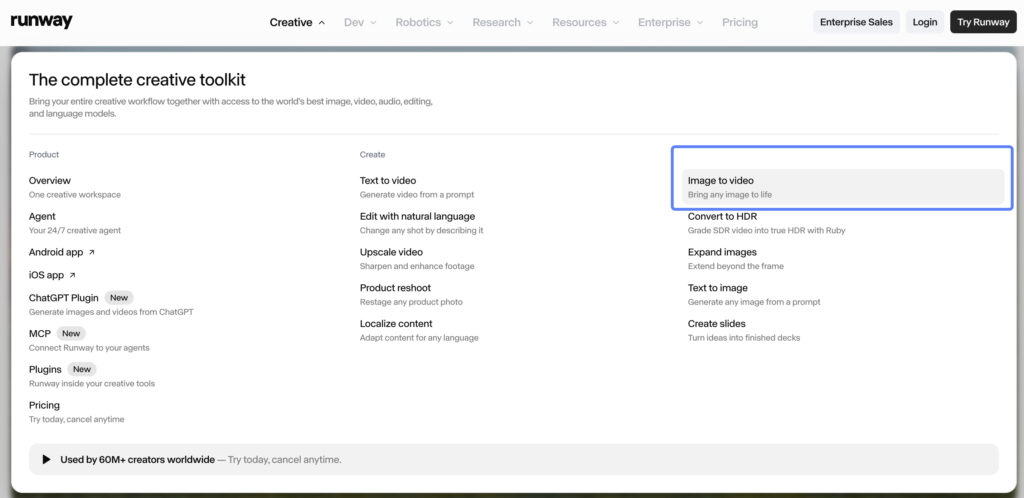This screenshot has width=1024, height=498.
Task: Choose Edit with natural language
Action: click(x=417, y=217)
